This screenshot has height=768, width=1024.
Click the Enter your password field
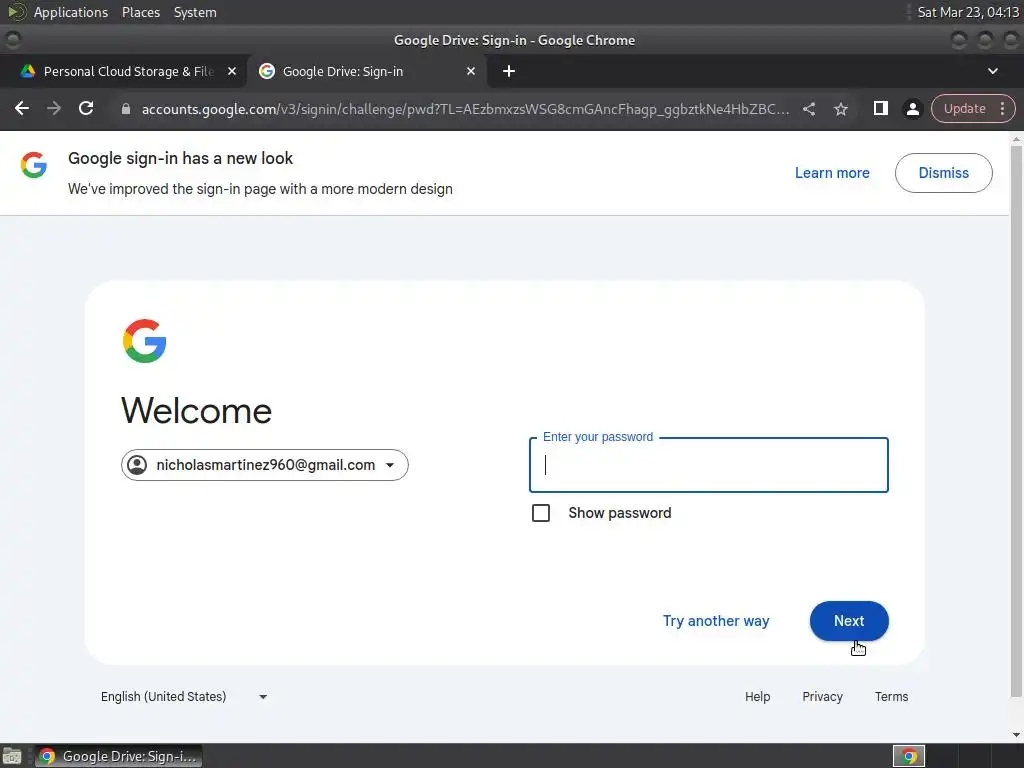709,465
